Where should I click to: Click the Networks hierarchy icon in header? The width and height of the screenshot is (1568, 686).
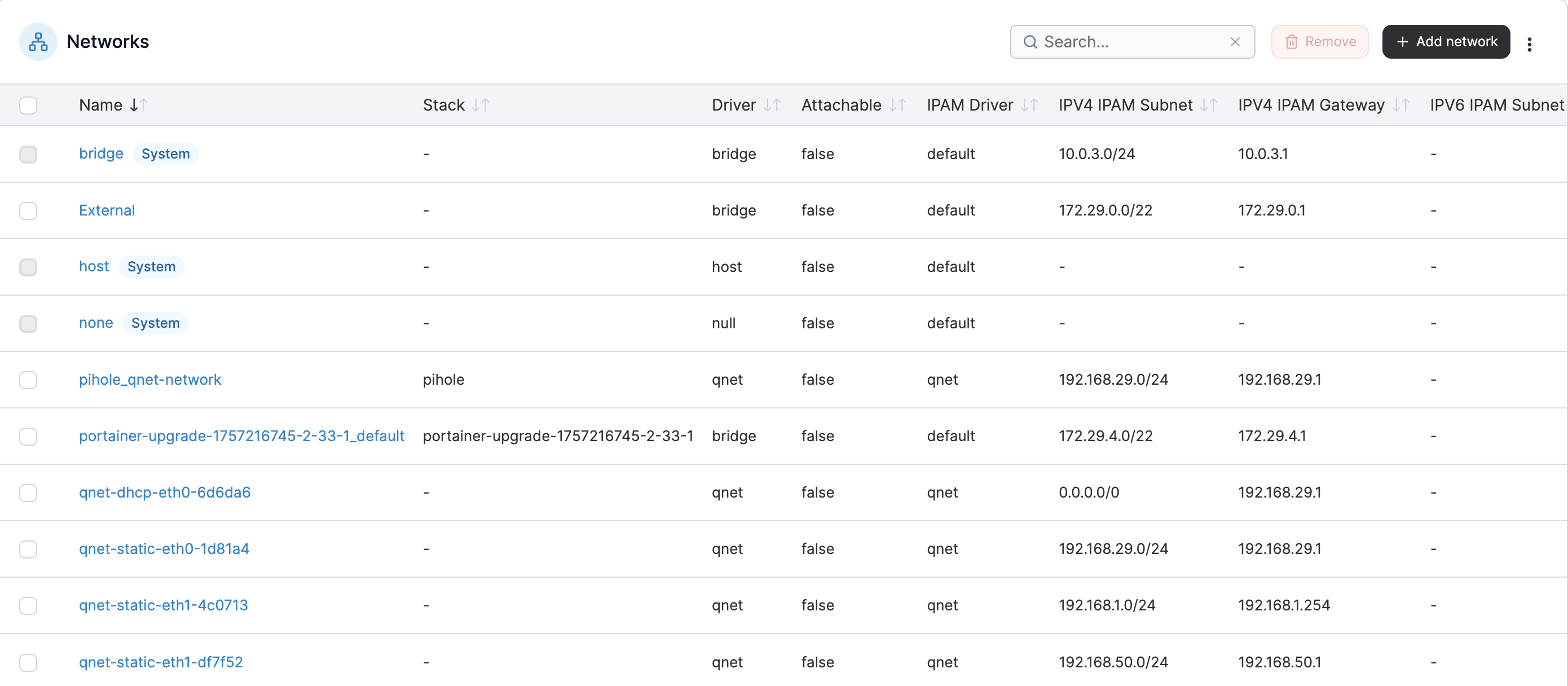(x=38, y=42)
